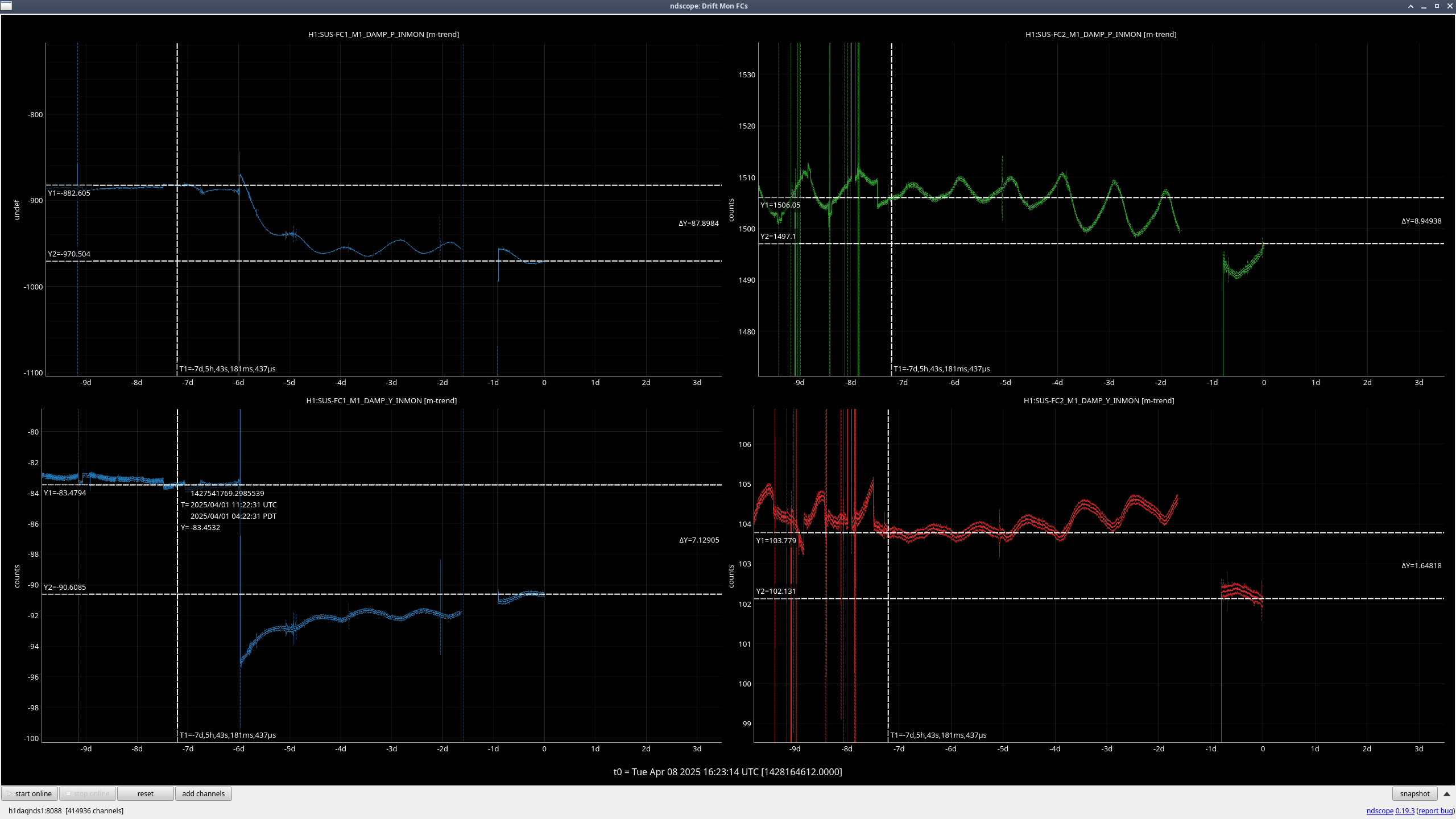Select the h1daqnds1:8088 server status text

coord(66,811)
